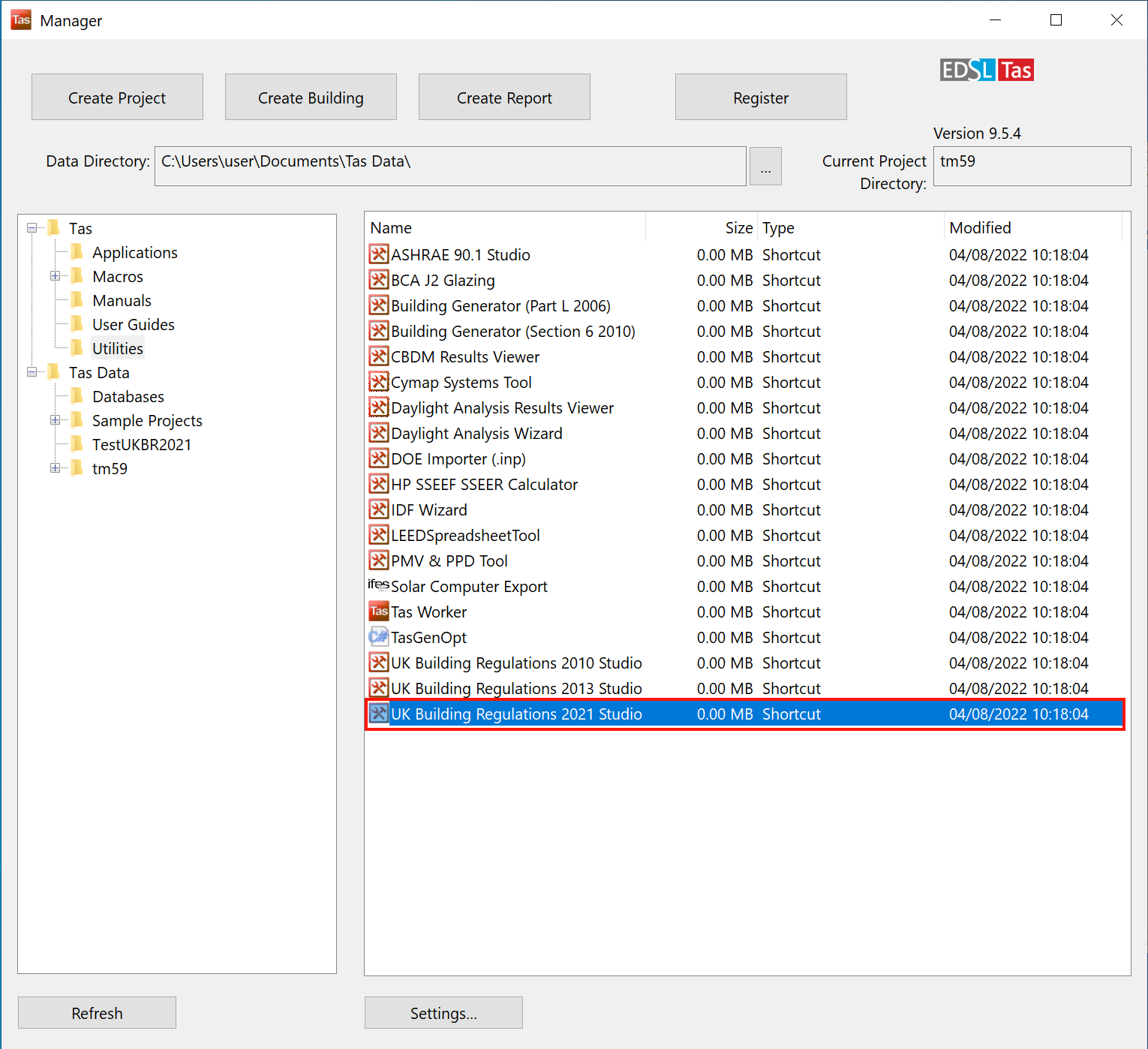The height and width of the screenshot is (1049, 1148).
Task: Click Shortcut type cell for BCA J2 Glazing
Action: pos(792,280)
